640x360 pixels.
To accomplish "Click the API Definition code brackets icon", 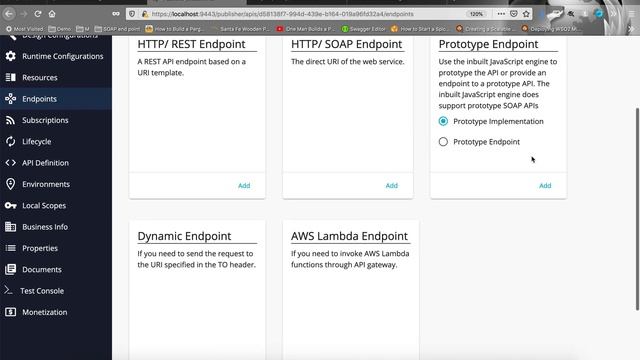I will [x=11, y=163].
